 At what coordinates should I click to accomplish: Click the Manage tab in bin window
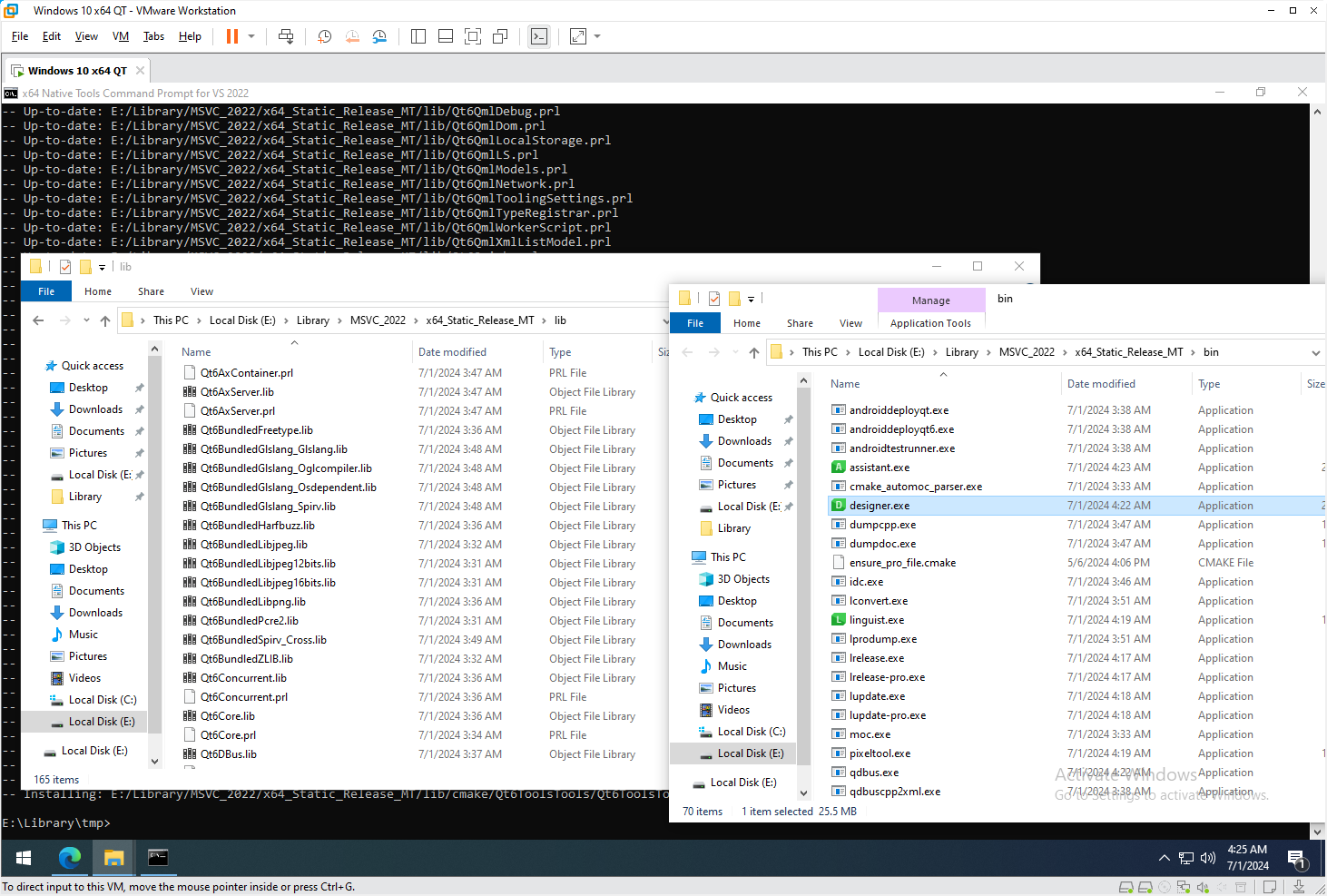pos(931,300)
